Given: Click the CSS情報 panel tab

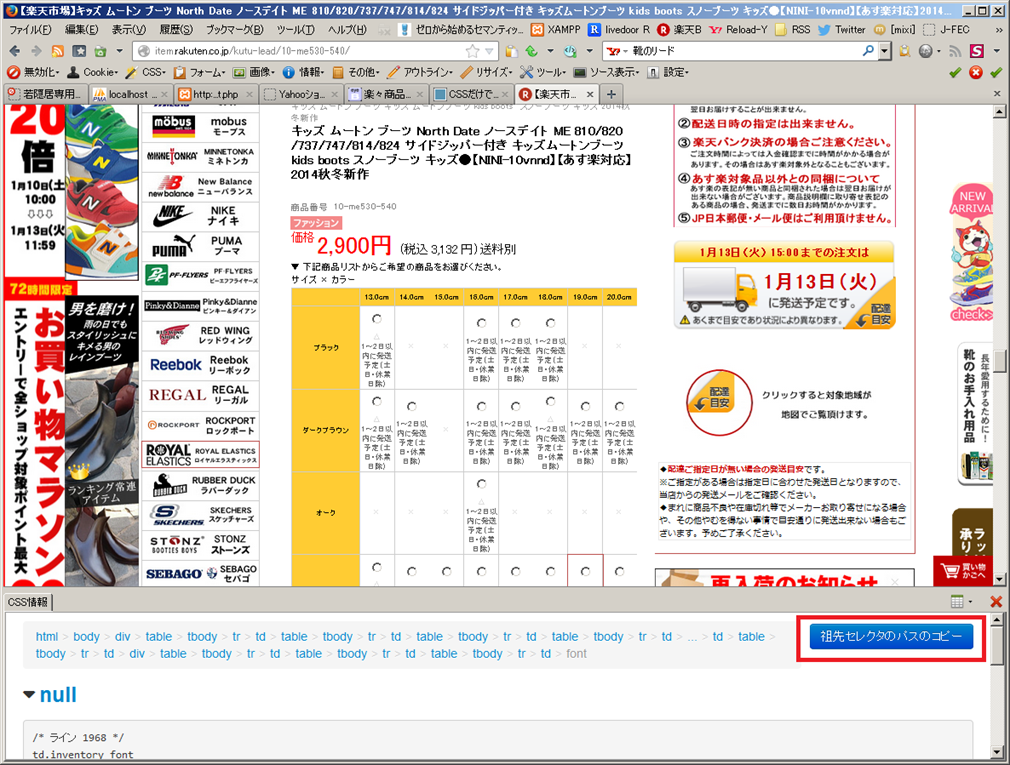Looking at the screenshot, I should tap(28, 602).
